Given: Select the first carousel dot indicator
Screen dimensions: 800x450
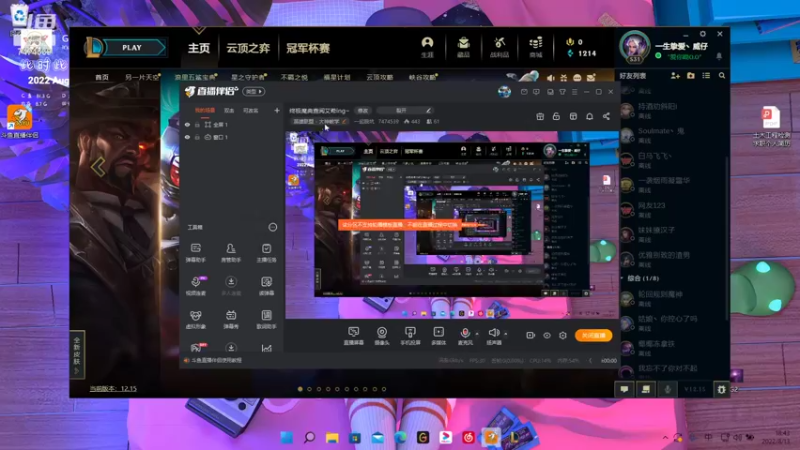Looking at the screenshot, I should tap(300, 389).
